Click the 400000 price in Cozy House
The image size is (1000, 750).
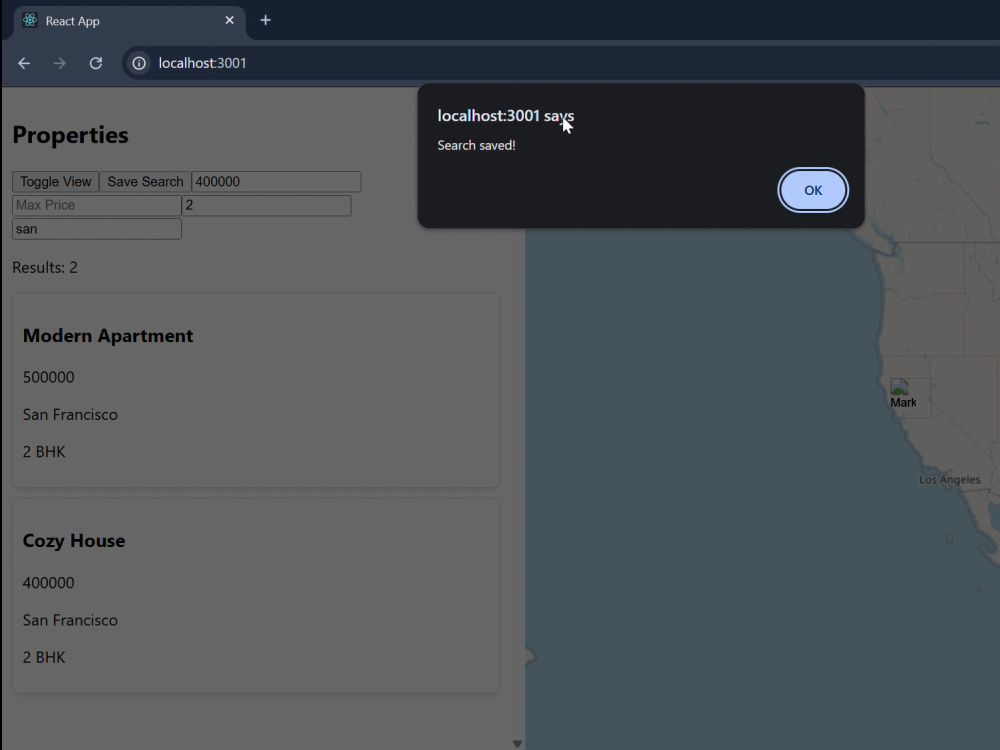[x=48, y=583]
